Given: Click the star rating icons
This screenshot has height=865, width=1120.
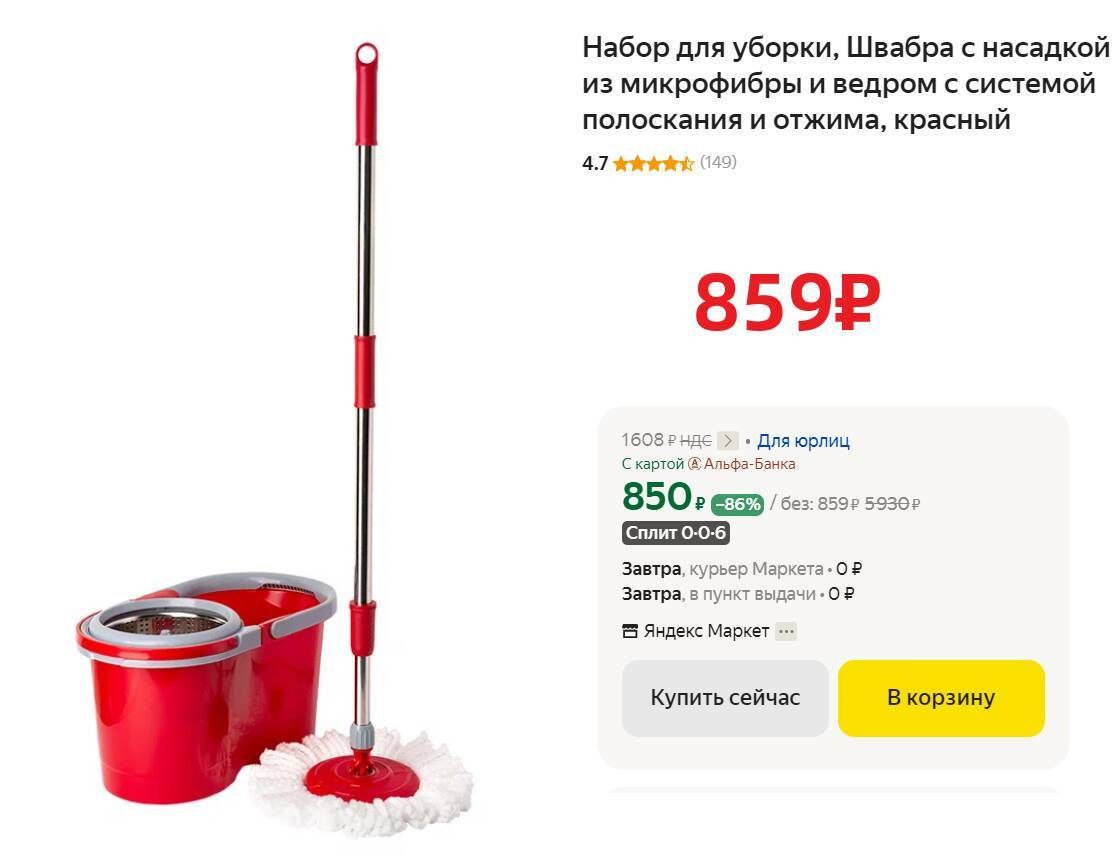Looking at the screenshot, I should click(653, 164).
